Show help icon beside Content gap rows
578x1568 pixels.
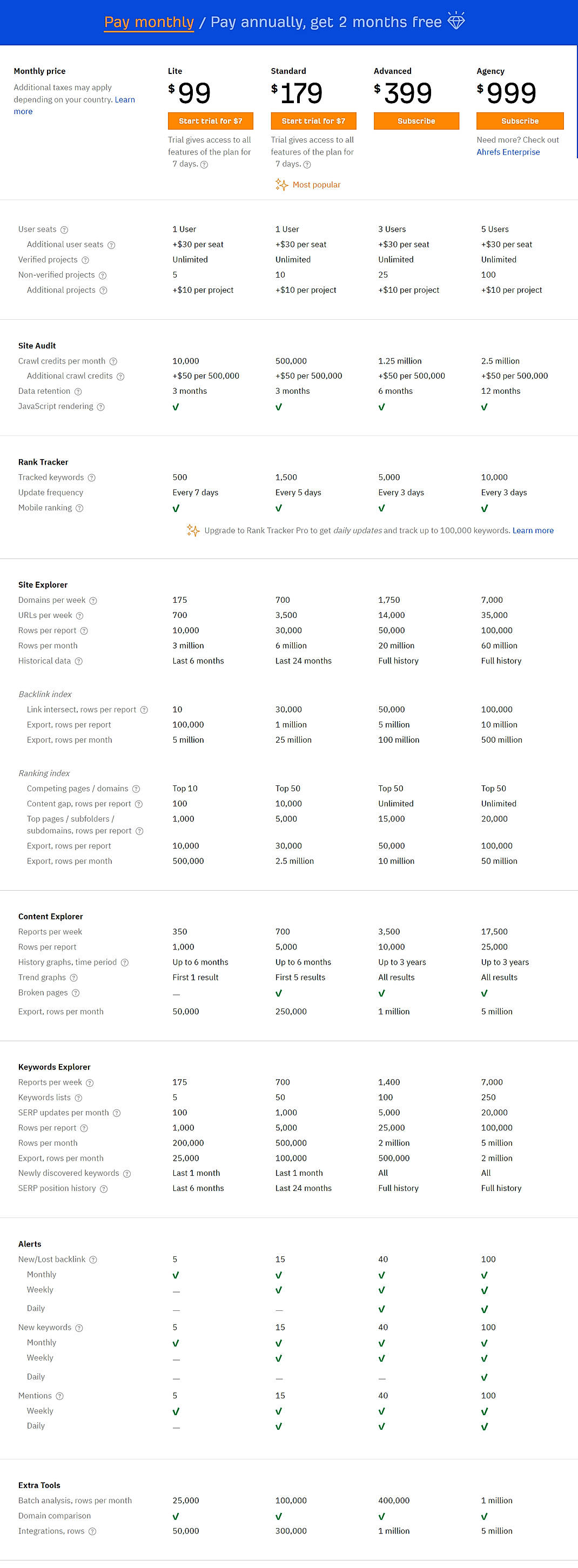139,805
